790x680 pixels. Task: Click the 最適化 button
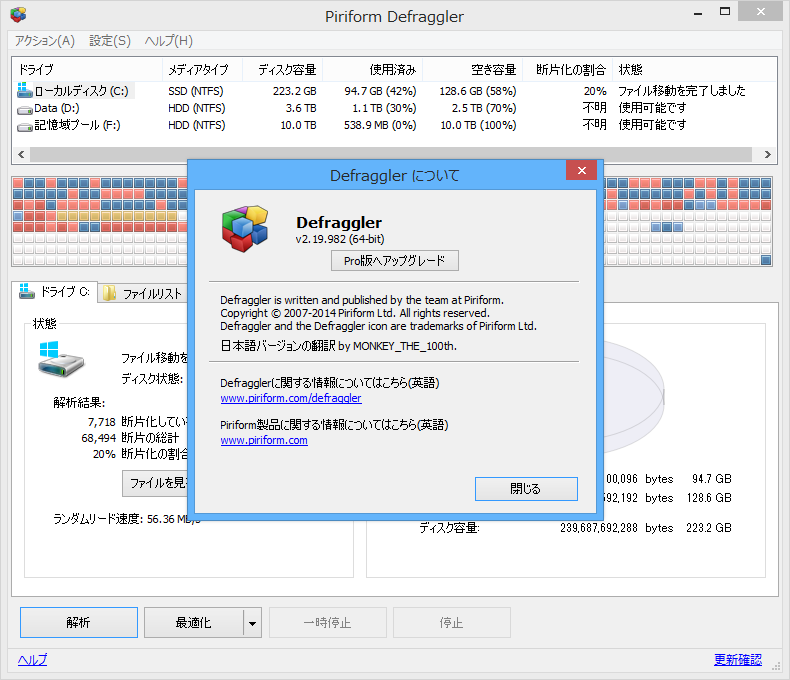[x=193, y=623]
